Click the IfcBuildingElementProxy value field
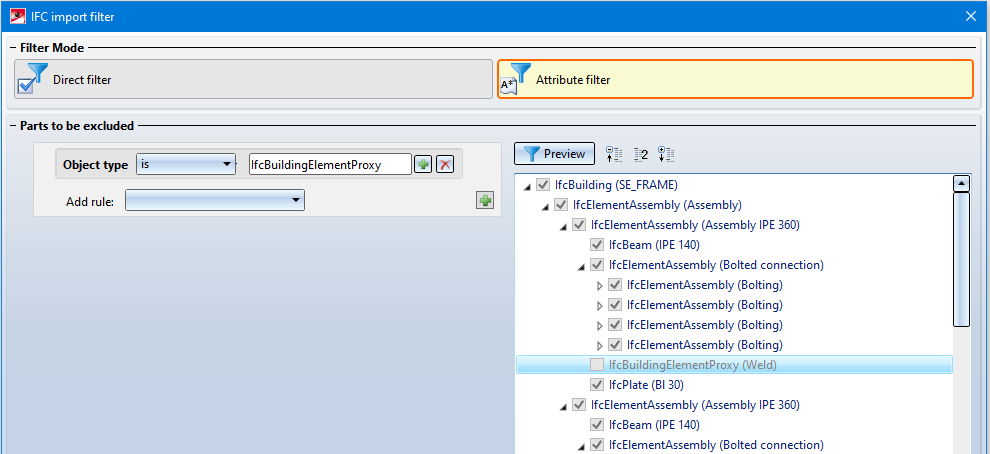The height and width of the screenshot is (454, 990). pyautogui.click(x=330, y=164)
